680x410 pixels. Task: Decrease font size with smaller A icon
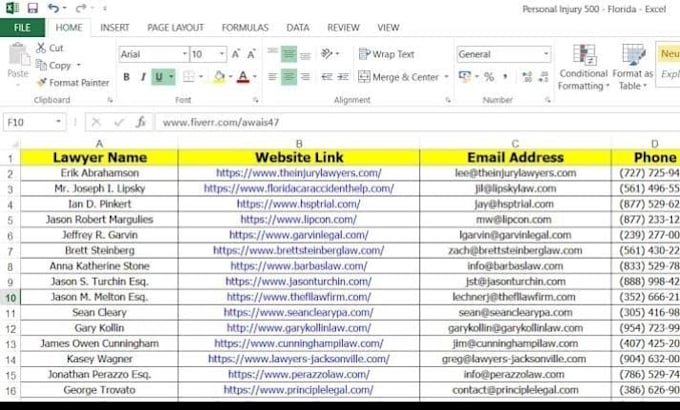[251, 54]
